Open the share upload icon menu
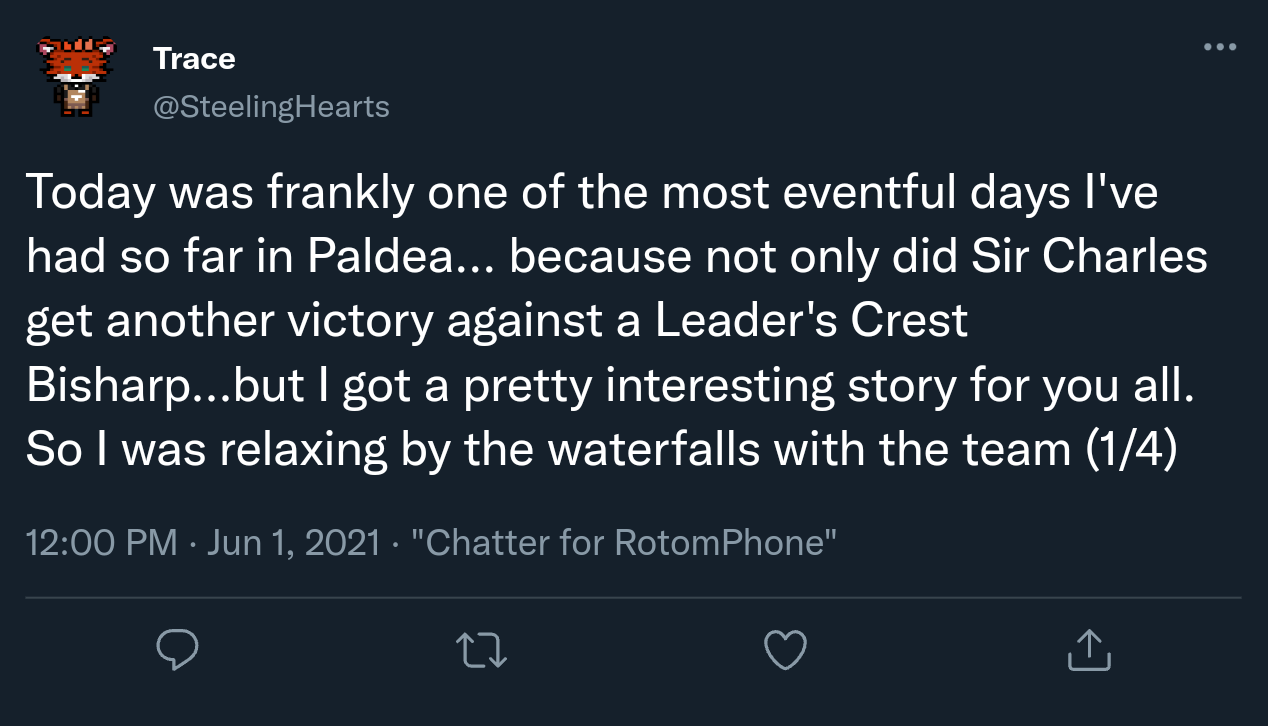The height and width of the screenshot is (726, 1268). point(1088,650)
